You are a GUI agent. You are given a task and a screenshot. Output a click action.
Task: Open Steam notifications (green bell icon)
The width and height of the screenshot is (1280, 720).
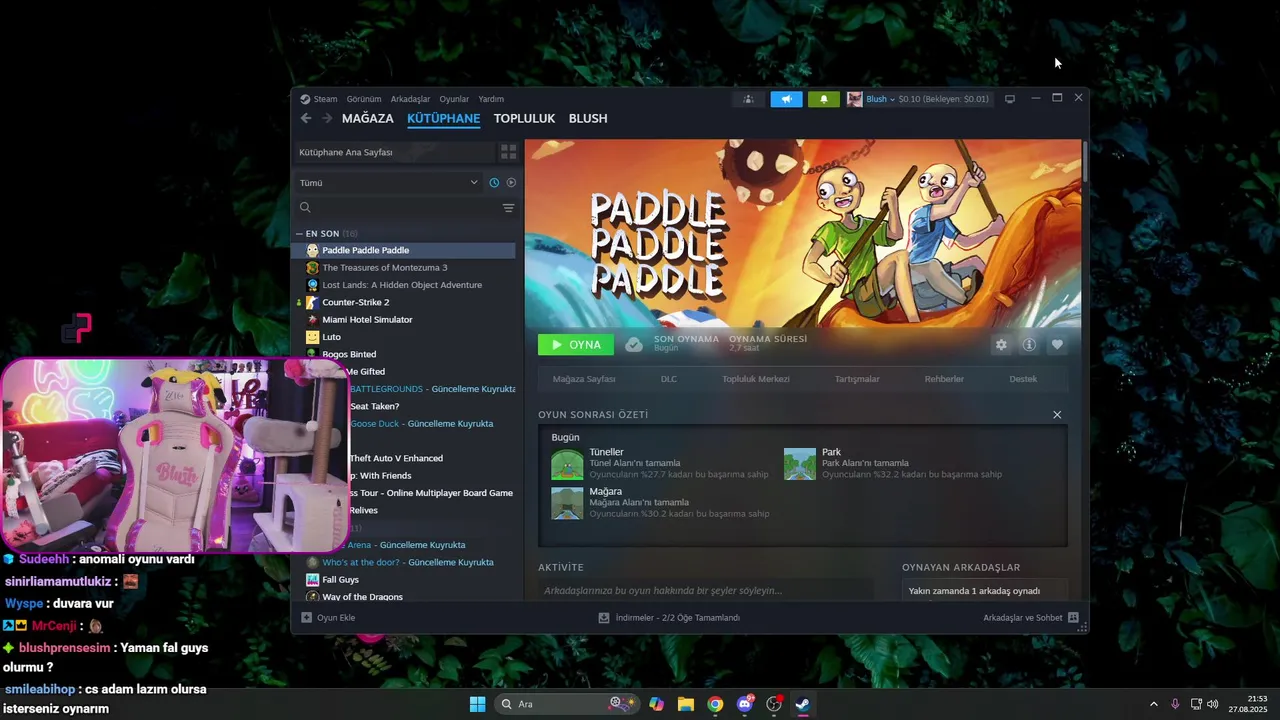click(824, 99)
